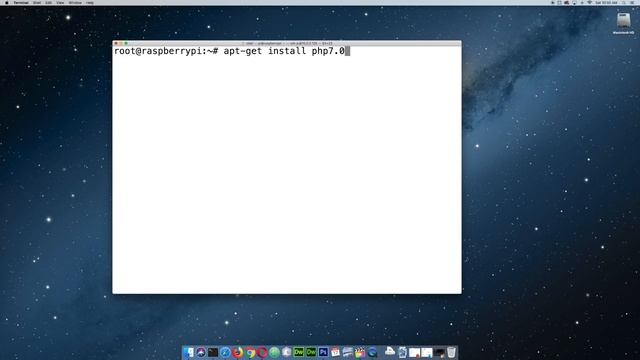Open the Calendar app in the Dock
Viewport: 640px width, 360px height.
(336, 352)
